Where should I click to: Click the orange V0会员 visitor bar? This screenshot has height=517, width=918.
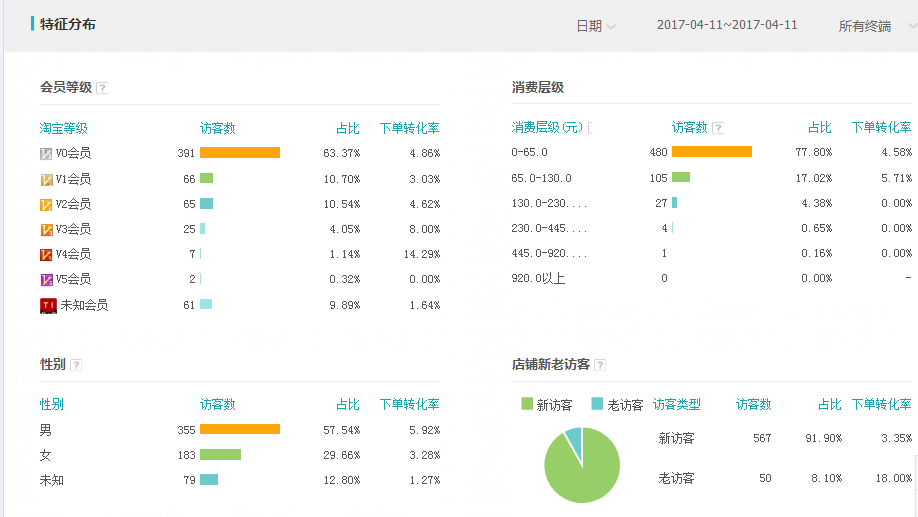tap(240, 153)
